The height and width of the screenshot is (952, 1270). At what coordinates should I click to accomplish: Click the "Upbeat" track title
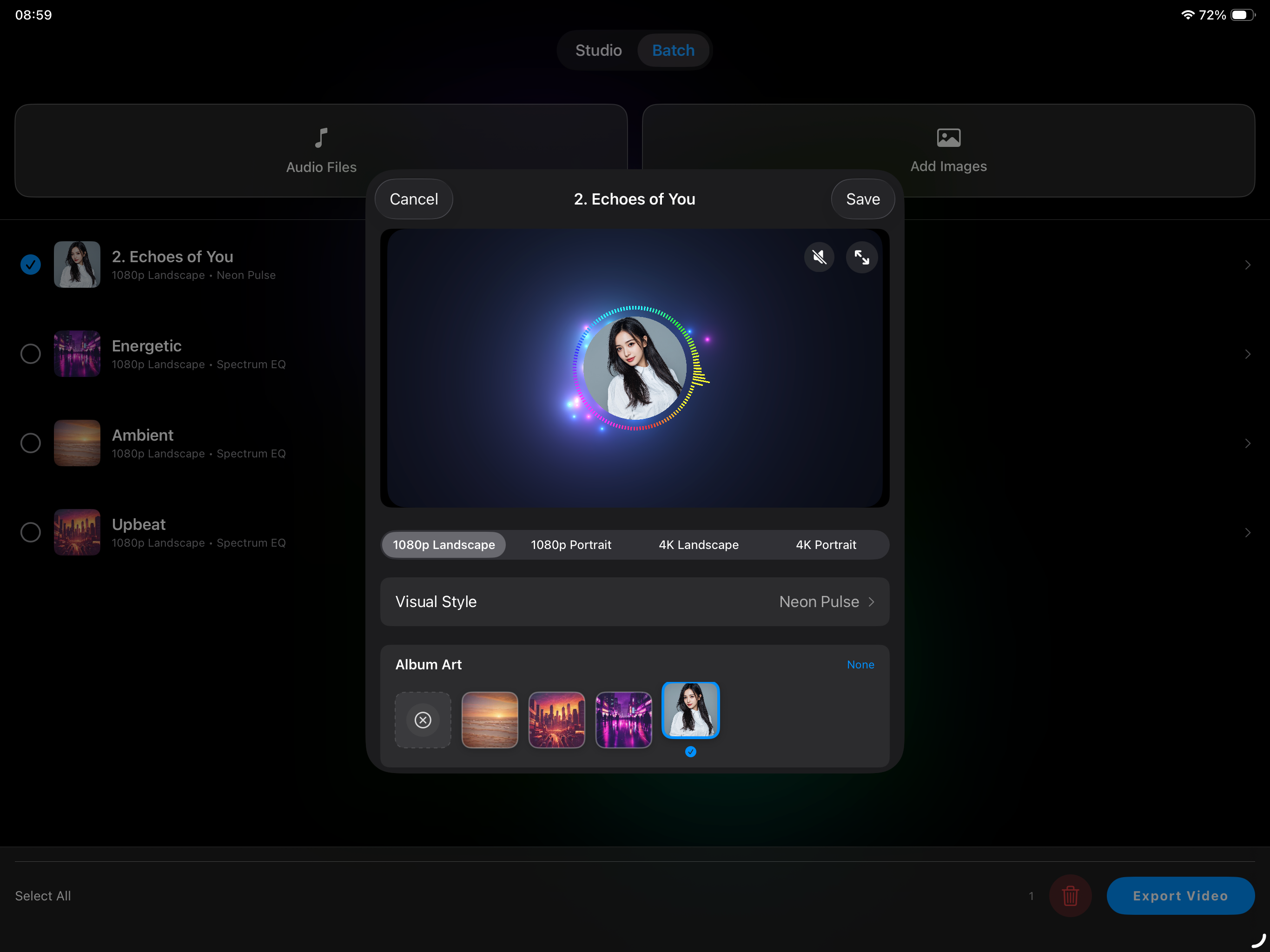coord(139,524)
